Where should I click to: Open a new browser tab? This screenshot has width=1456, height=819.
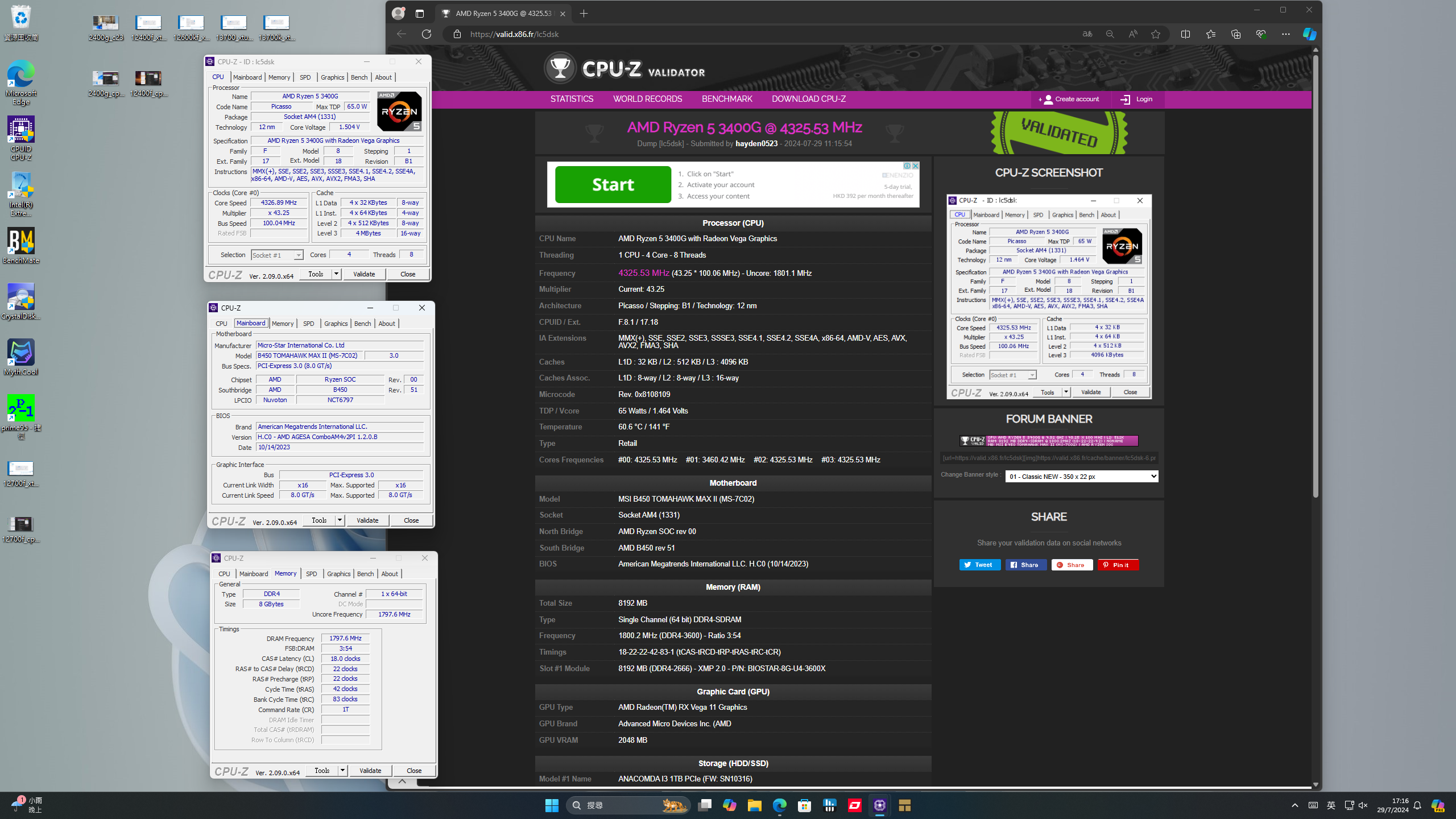tap(584, 14)
